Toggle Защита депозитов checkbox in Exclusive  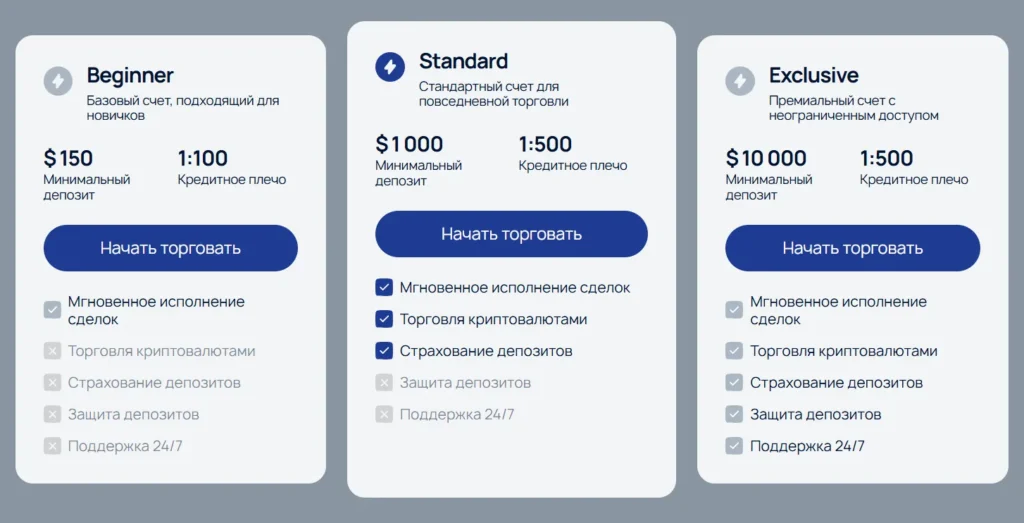tap(734, 414)
